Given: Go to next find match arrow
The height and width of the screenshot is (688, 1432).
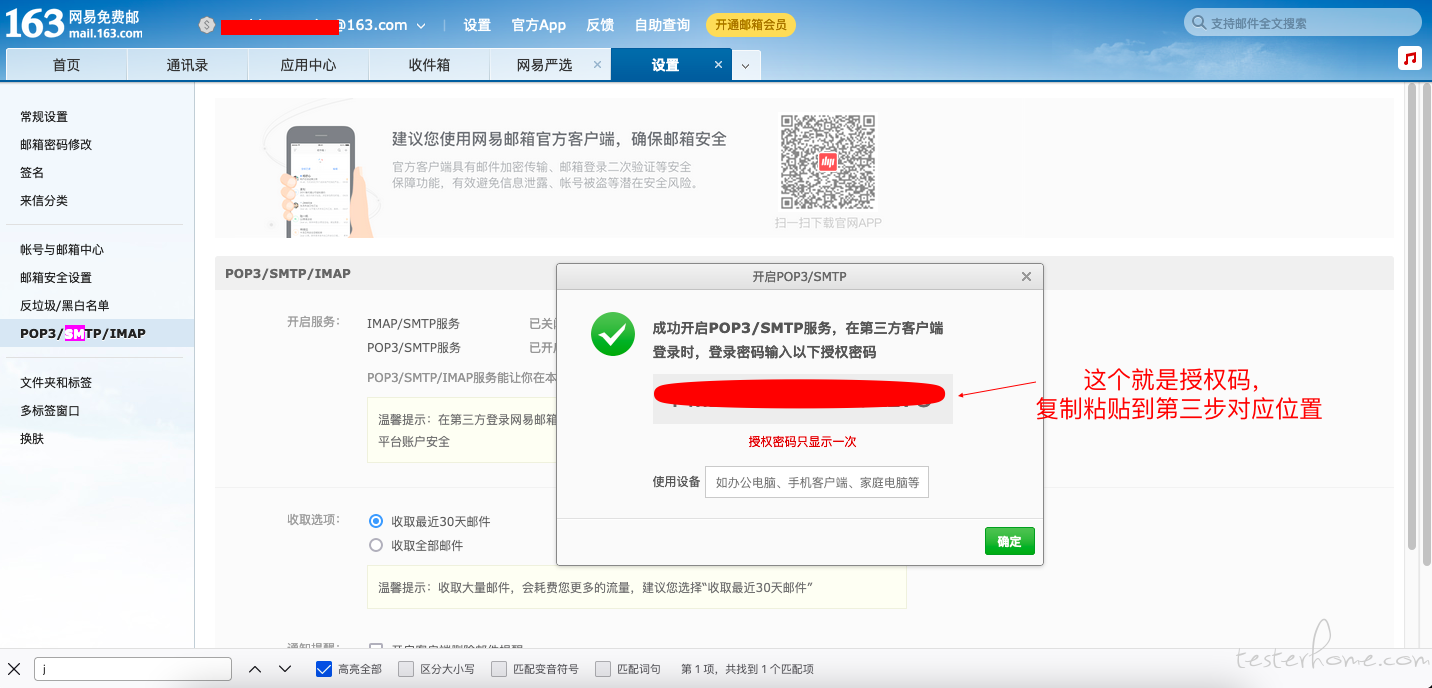Looking at the screenshot, I should pos(285,669).
